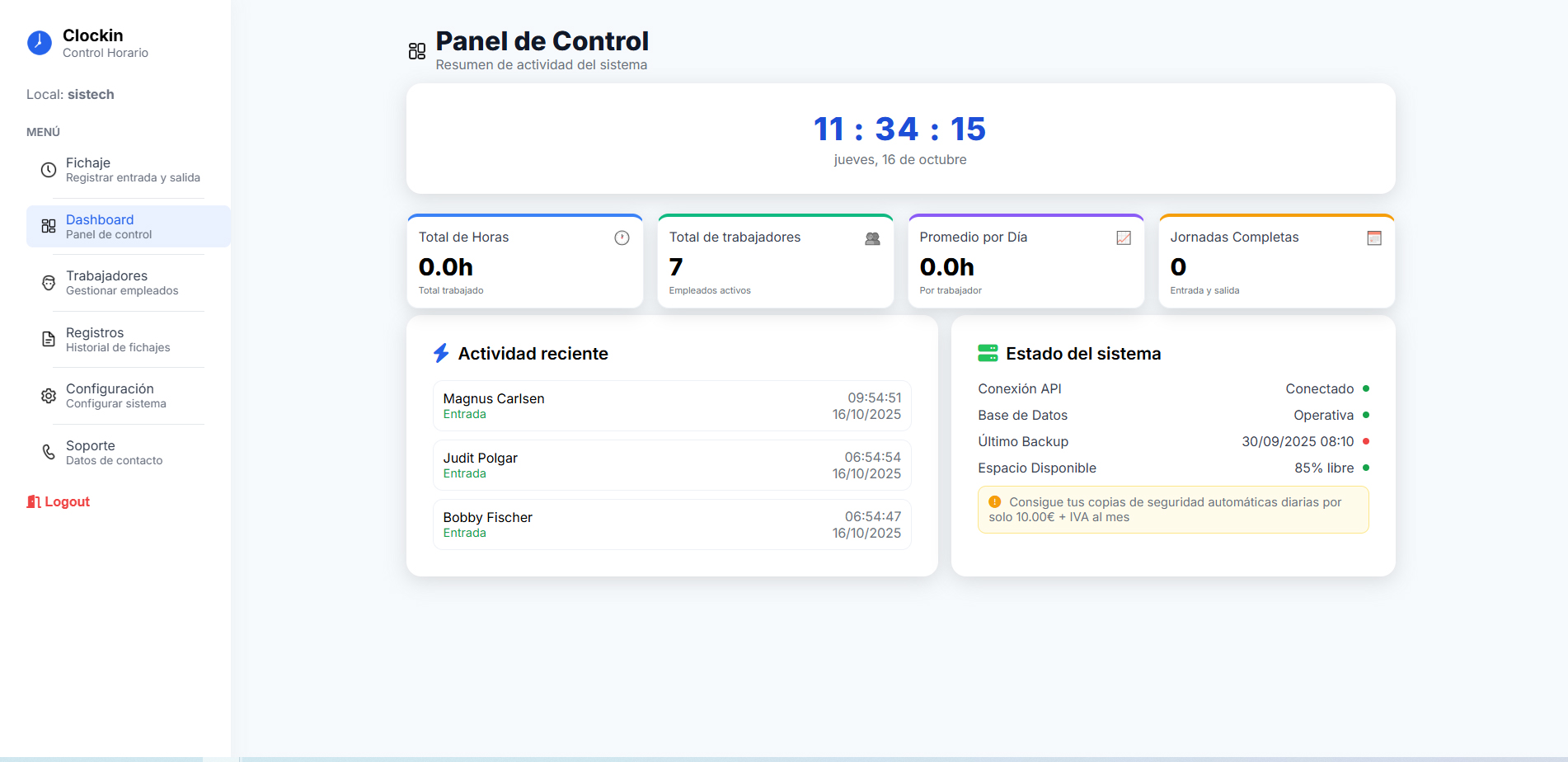Click the Soporte phone icon
Screen dimensions: 1568x762
[x=48, y=452]
